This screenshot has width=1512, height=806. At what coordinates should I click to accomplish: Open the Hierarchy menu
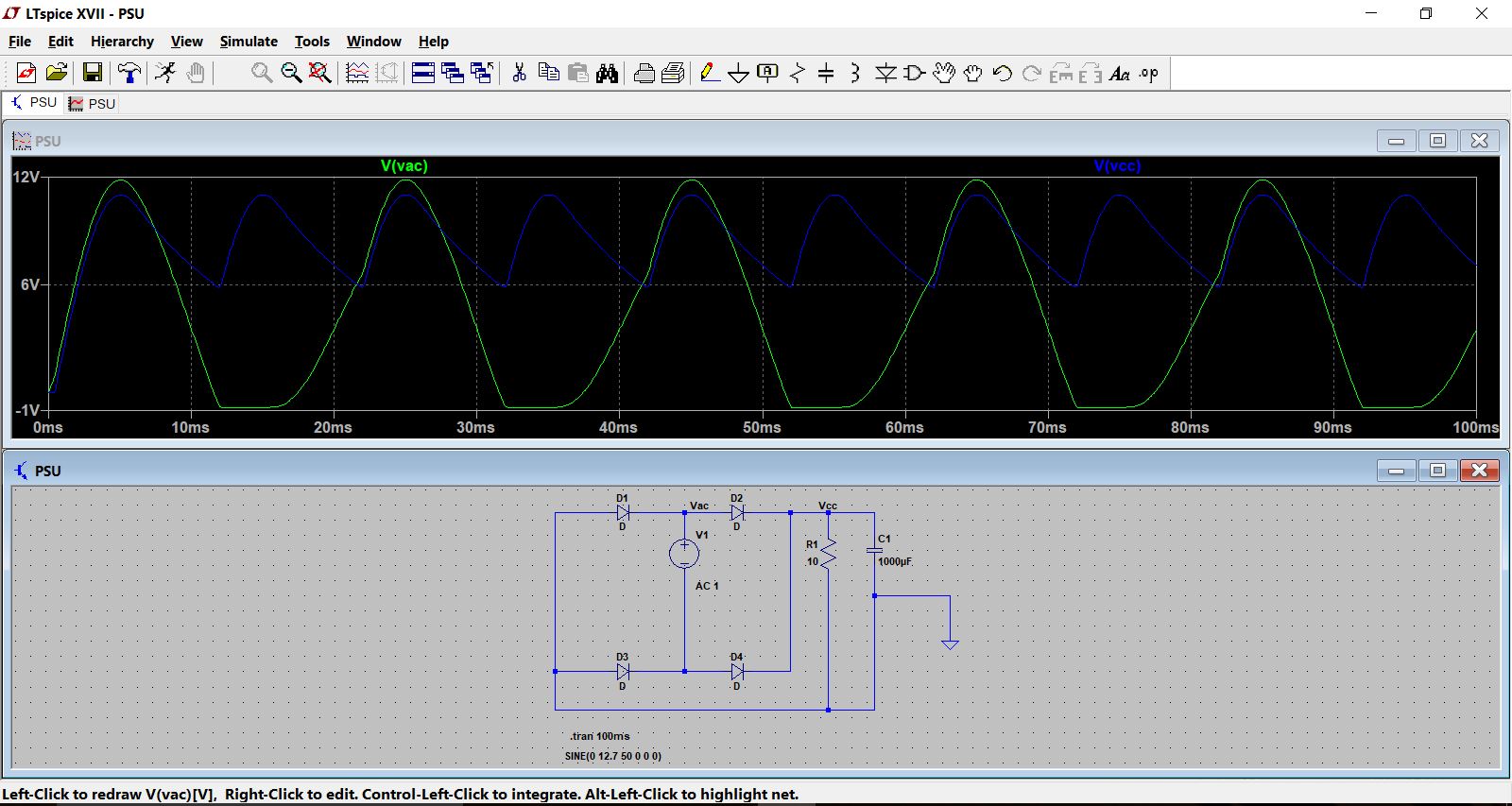click(122, 42)
